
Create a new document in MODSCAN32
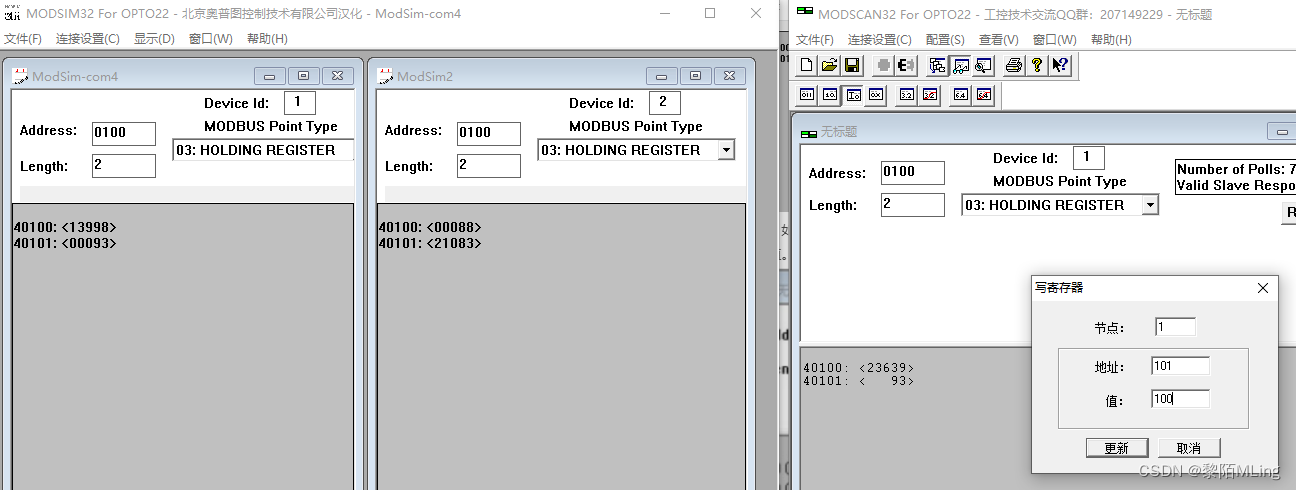point(807,65)
